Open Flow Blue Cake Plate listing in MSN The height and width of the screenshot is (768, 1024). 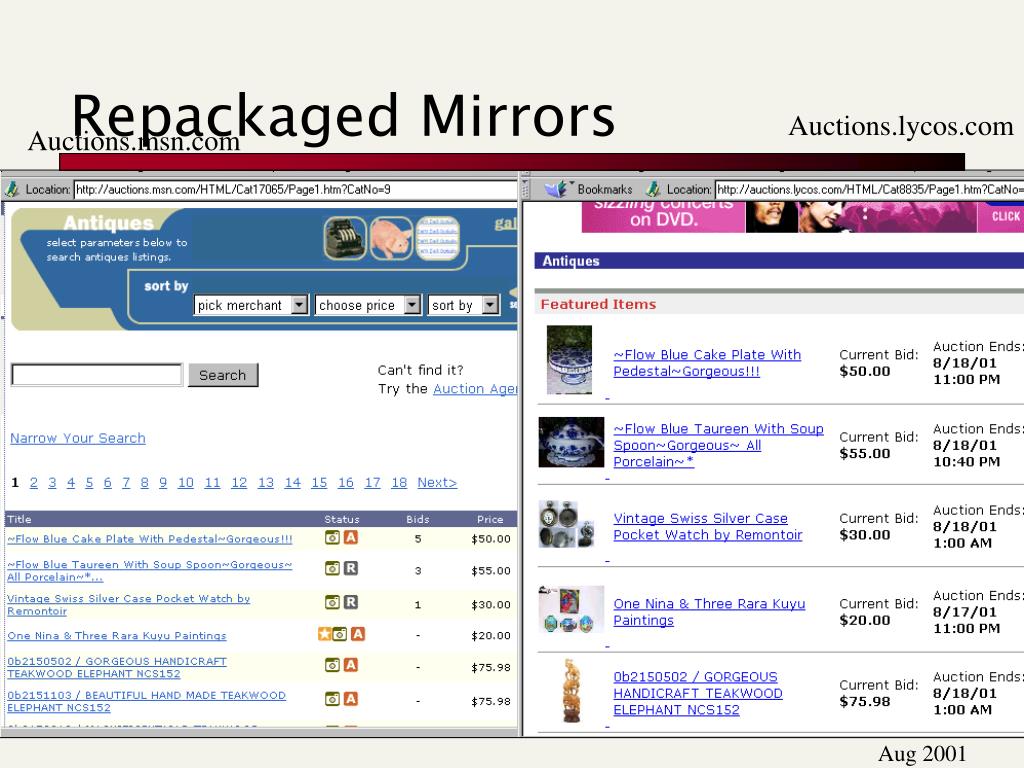click(x=150, y=539)
